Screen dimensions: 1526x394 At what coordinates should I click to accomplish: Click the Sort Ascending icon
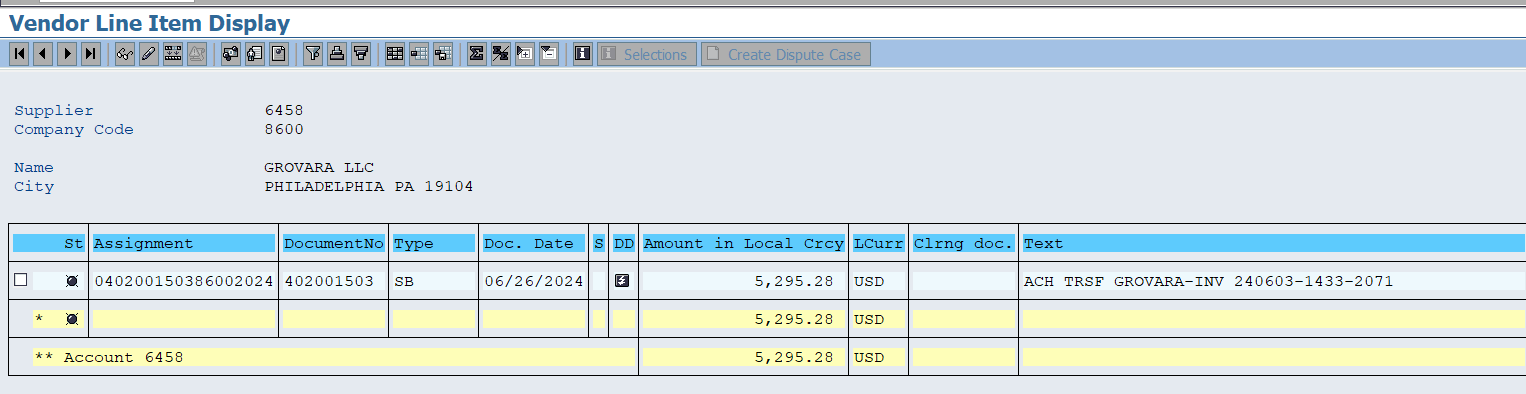coord(337,54)
